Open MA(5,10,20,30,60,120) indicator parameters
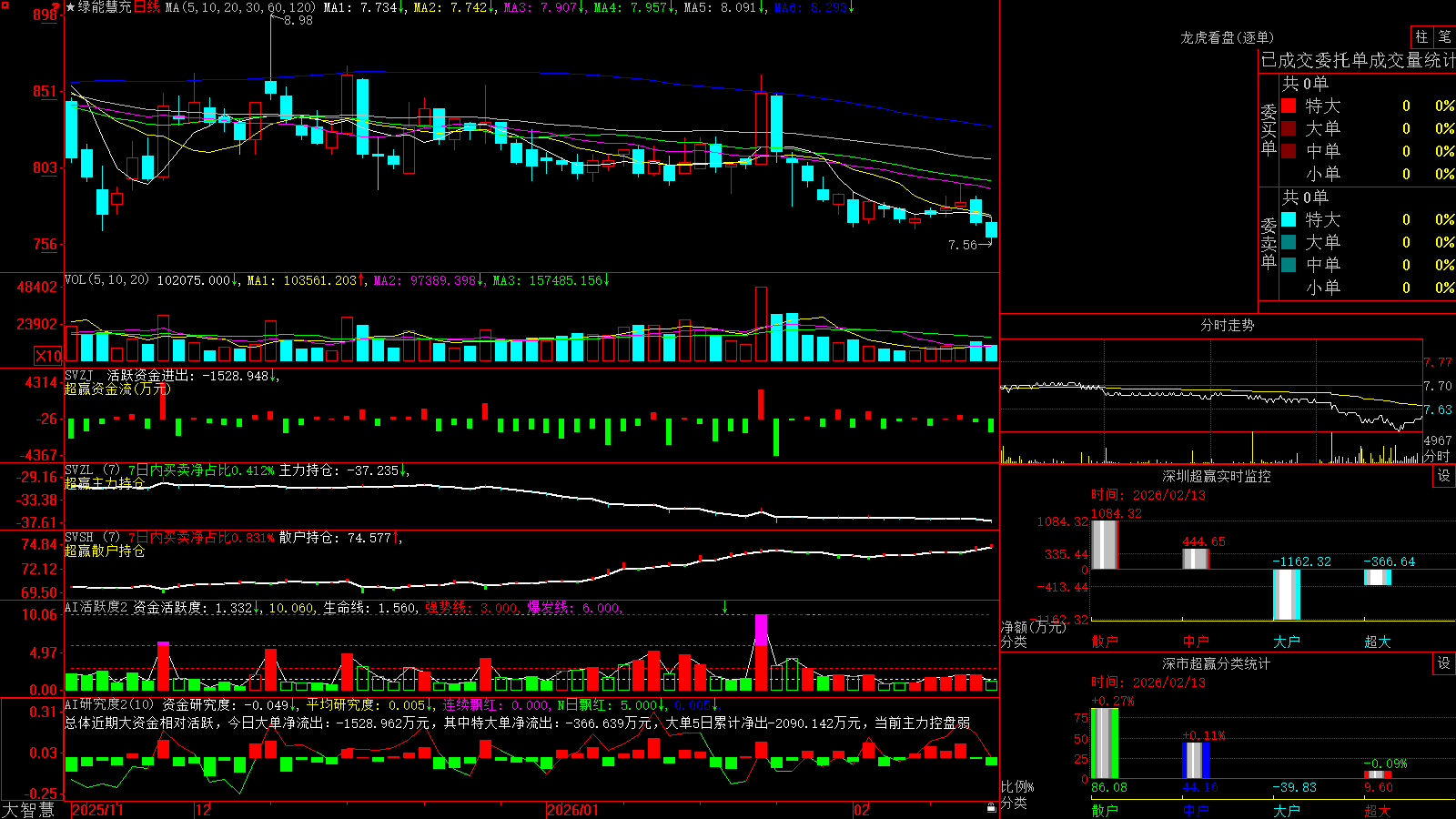This screenshot has height=819, width=1456. (240, 7)
